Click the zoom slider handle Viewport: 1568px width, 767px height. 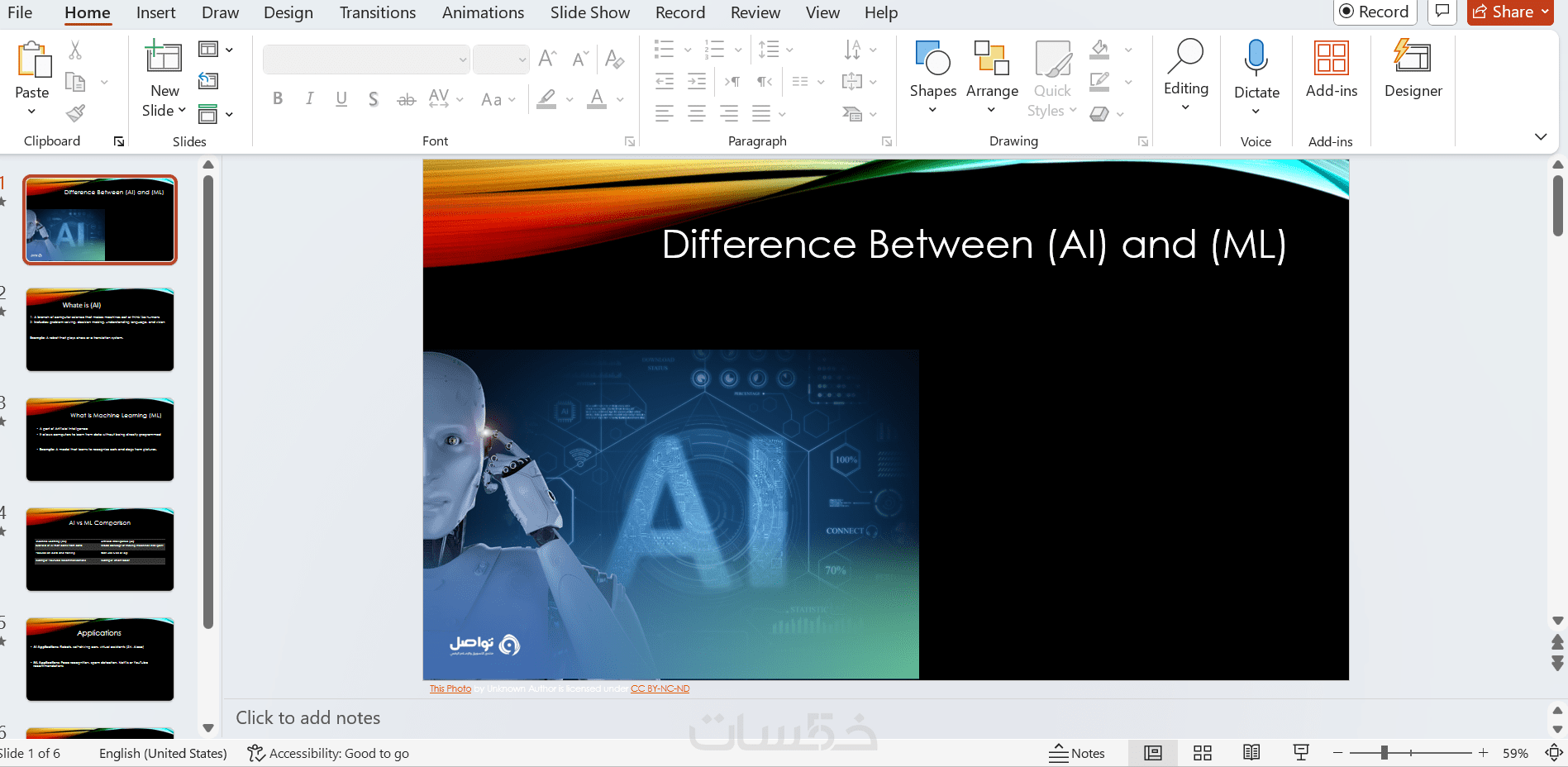[x=1384, y=753]
